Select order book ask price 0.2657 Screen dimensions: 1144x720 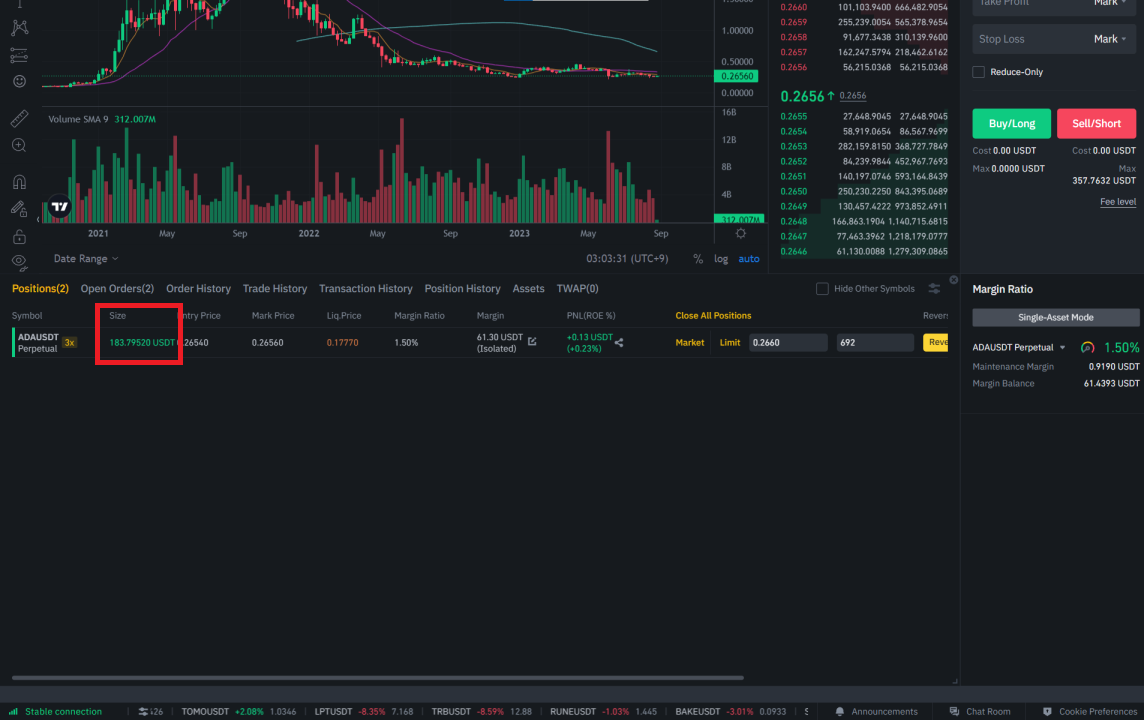click(x=793, y=53)
